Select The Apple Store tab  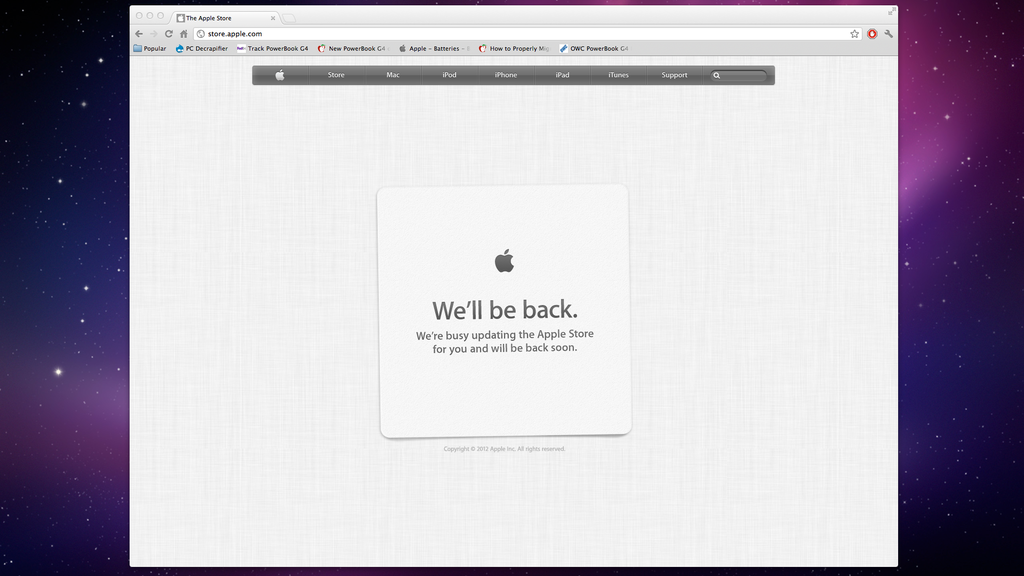point(224,18)
